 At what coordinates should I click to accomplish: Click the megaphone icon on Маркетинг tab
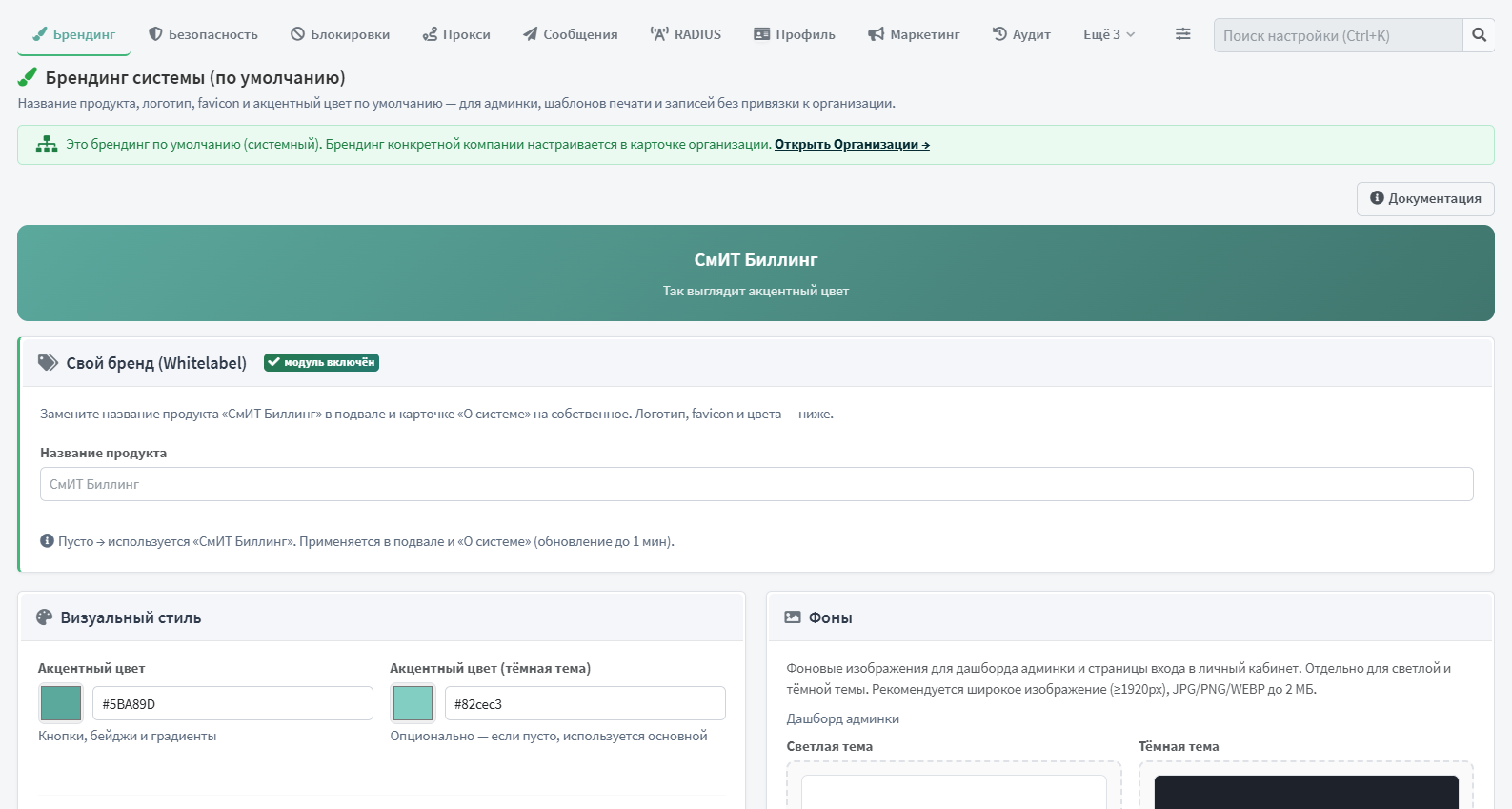click(x=877, y=34)
